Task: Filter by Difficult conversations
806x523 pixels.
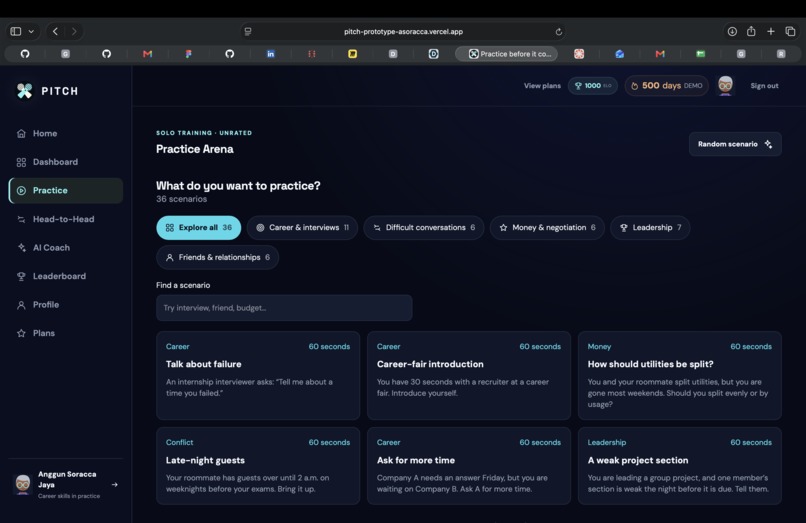Action: [x=424, y=227]
